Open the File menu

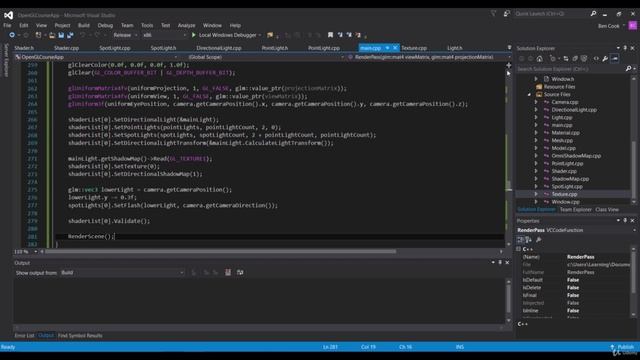[x=7, y=25]
